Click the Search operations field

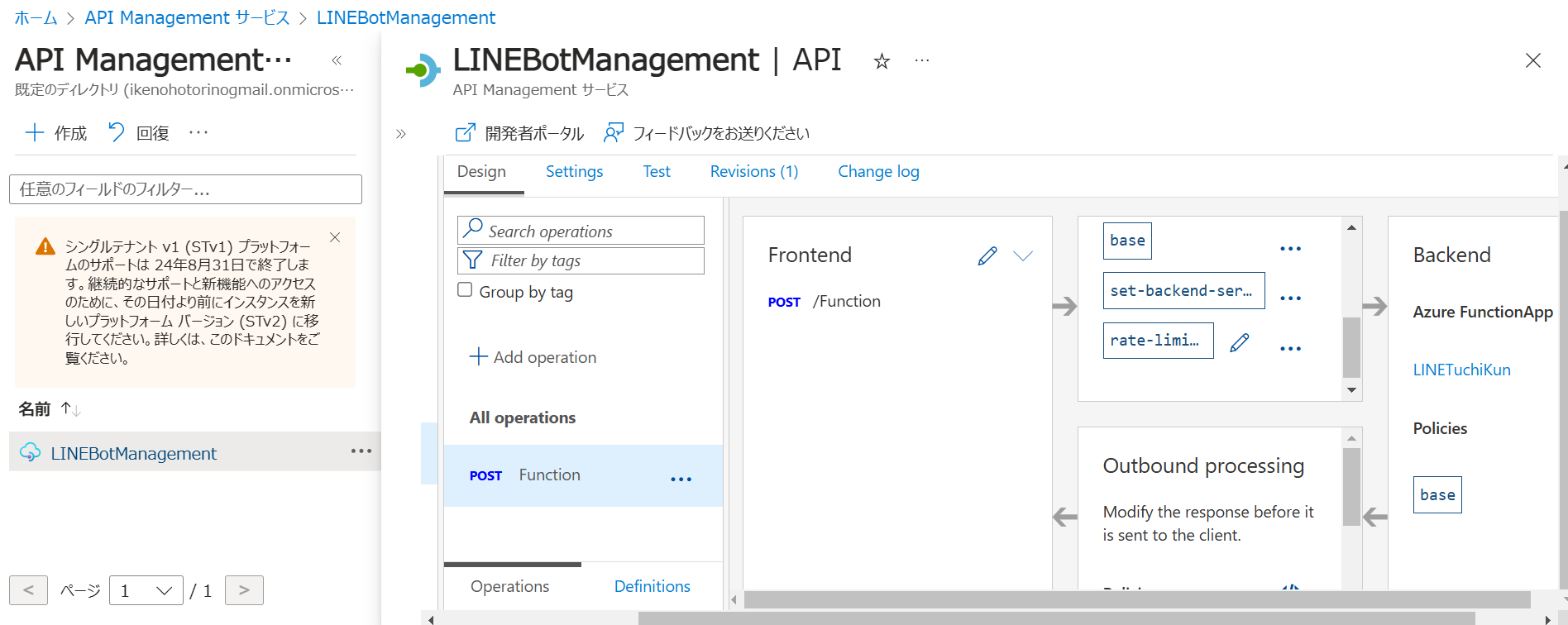pyautogui.click(x=581, y=231)
